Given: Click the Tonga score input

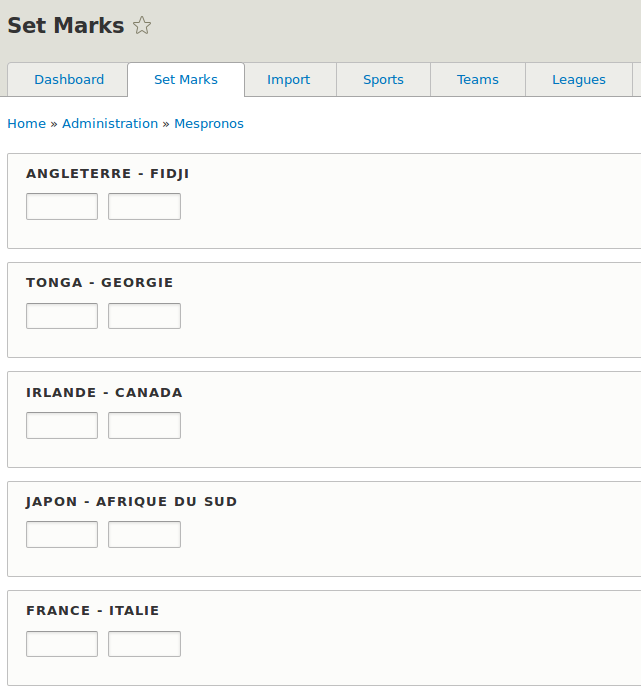Looking at the screenshot, I should point(62,316).
